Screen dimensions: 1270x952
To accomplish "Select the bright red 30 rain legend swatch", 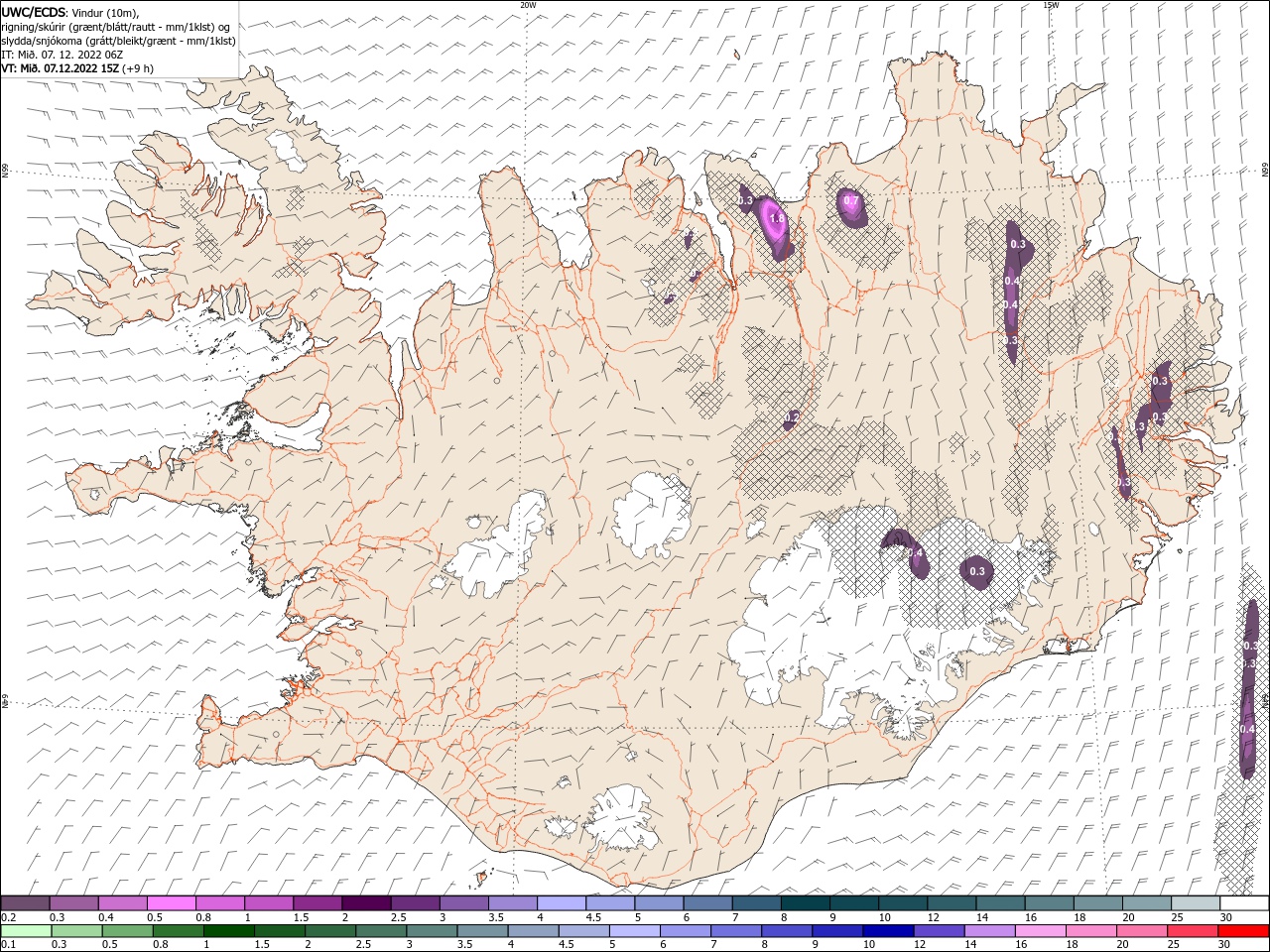I will tap(1243, 931).
